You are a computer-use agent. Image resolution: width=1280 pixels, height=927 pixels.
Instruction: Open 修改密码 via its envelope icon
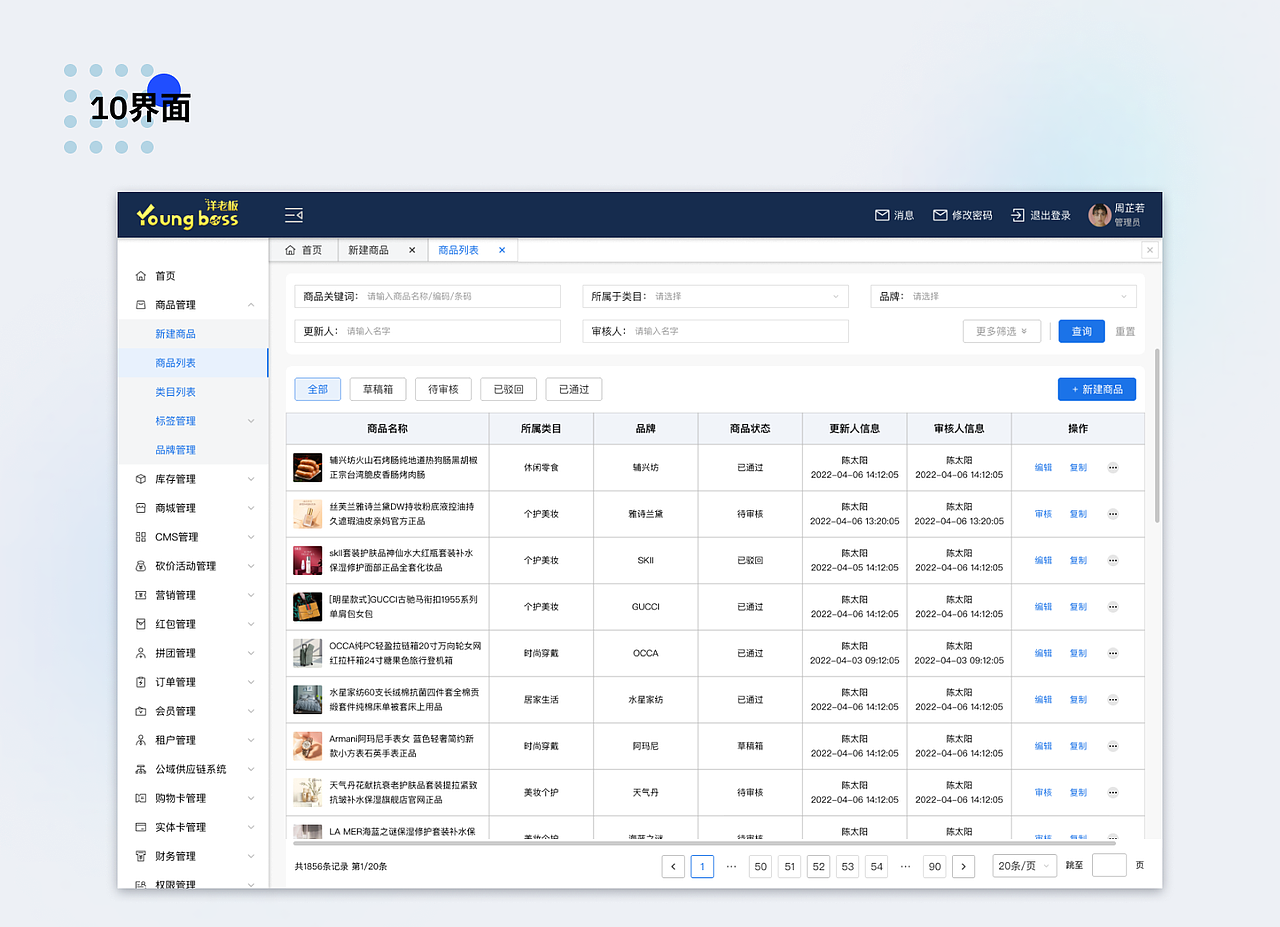pyautogui.click(x=940, y=214)
